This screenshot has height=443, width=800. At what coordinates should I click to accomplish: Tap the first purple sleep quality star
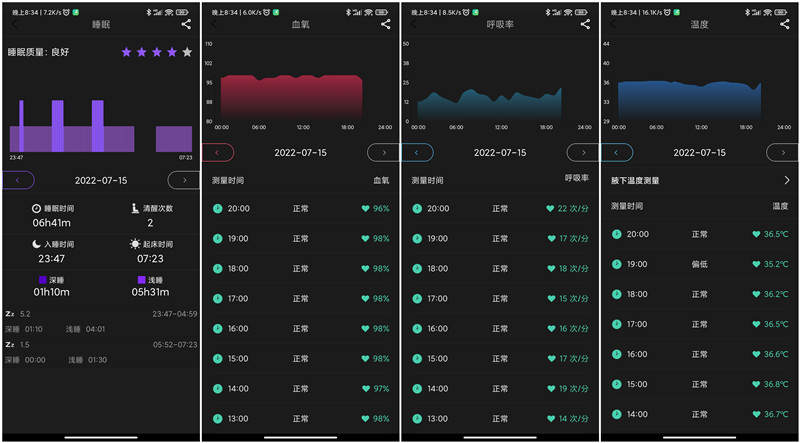[127, 52]
